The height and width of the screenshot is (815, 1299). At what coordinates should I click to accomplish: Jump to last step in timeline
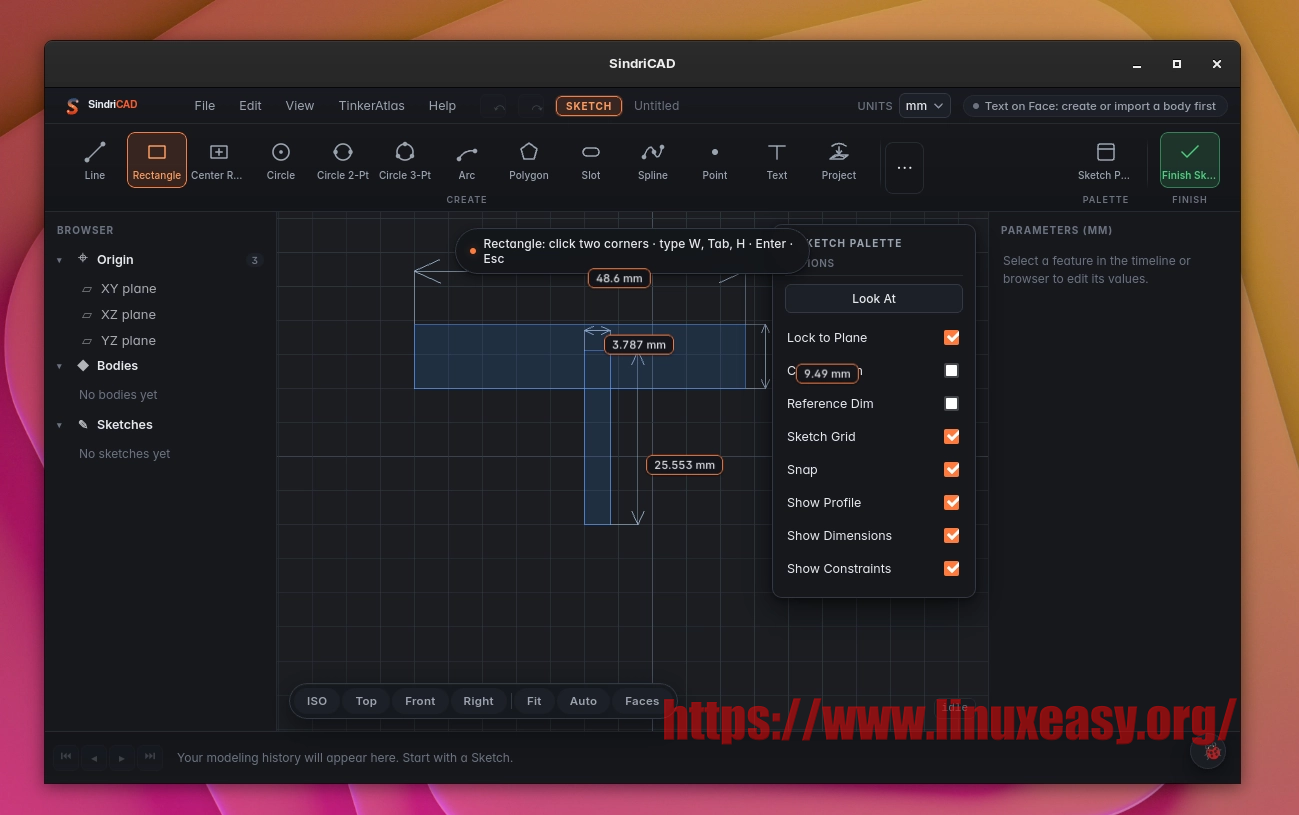(150, 757)
